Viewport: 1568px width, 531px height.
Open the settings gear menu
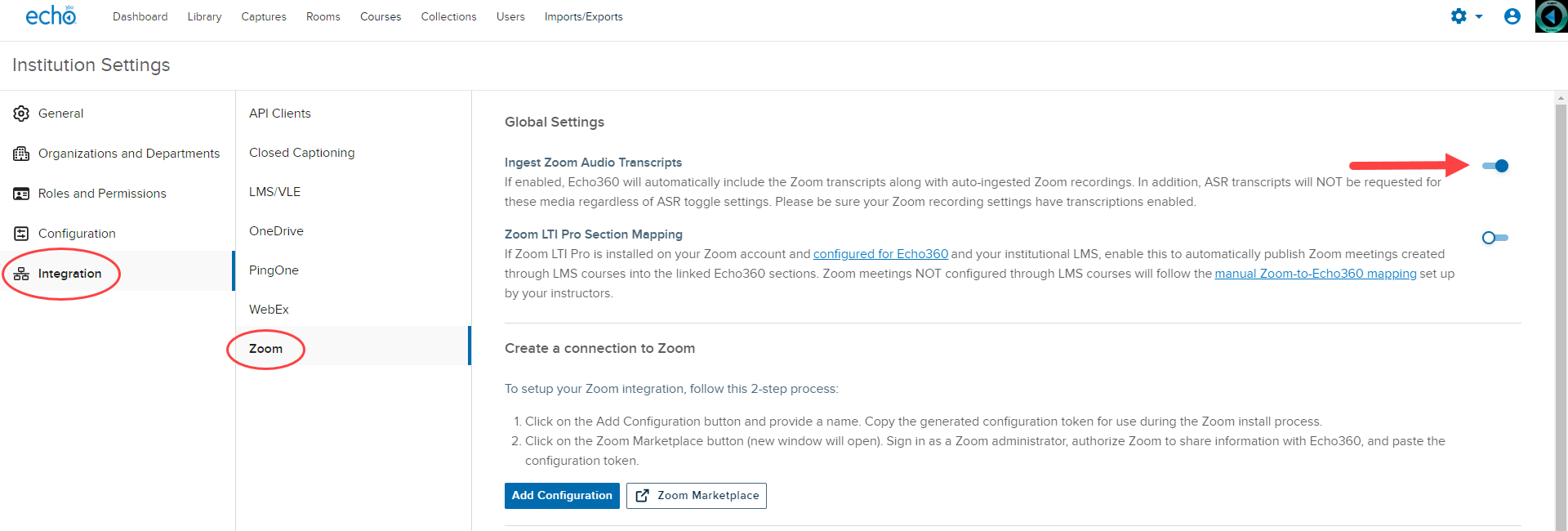pyautogui.click(x=1459, y=16)
